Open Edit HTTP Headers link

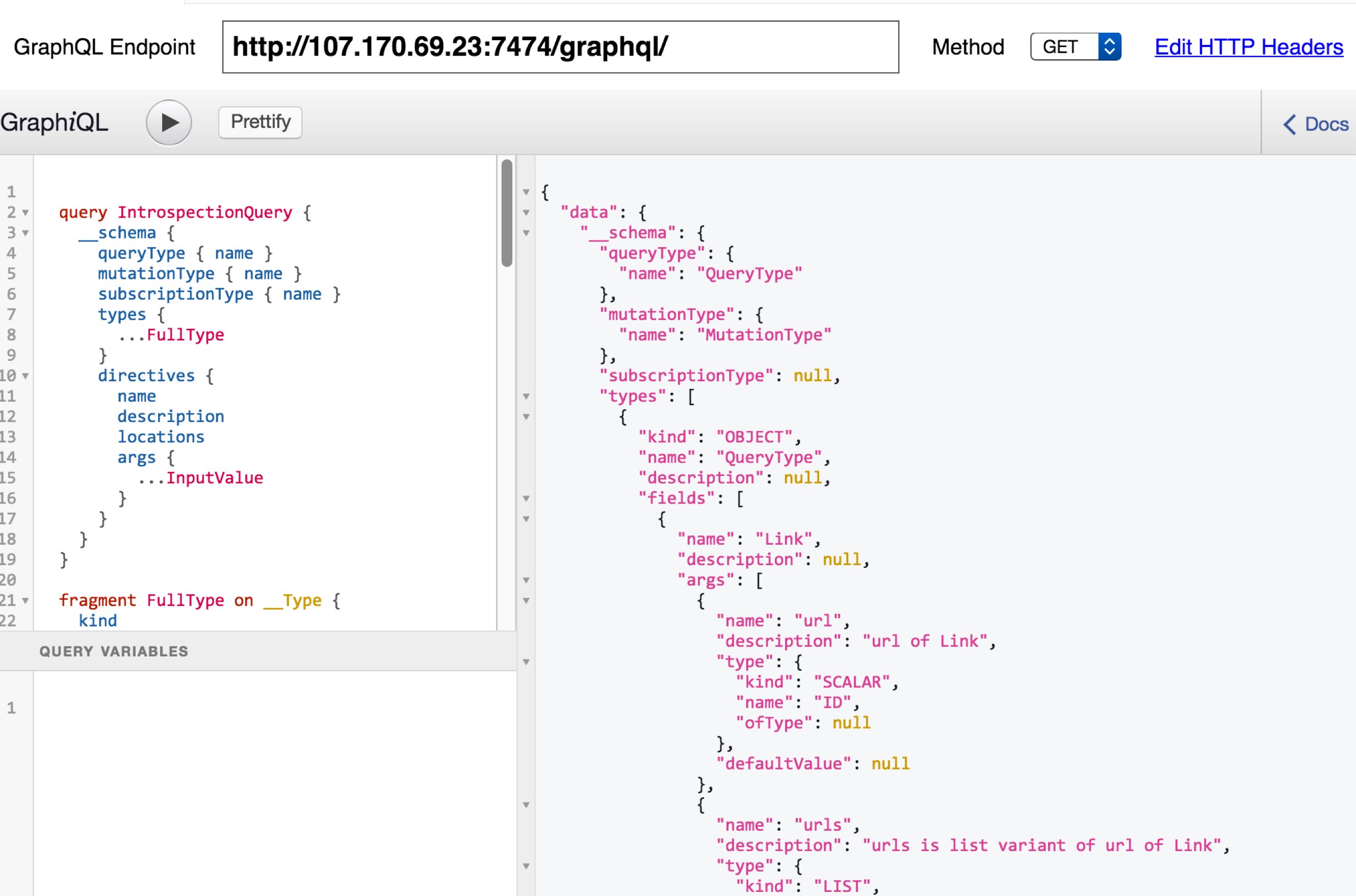(x=1248, y=47)
